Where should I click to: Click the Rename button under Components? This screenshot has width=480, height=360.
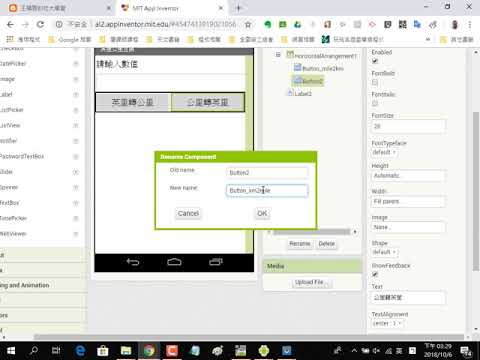[300, 244]
